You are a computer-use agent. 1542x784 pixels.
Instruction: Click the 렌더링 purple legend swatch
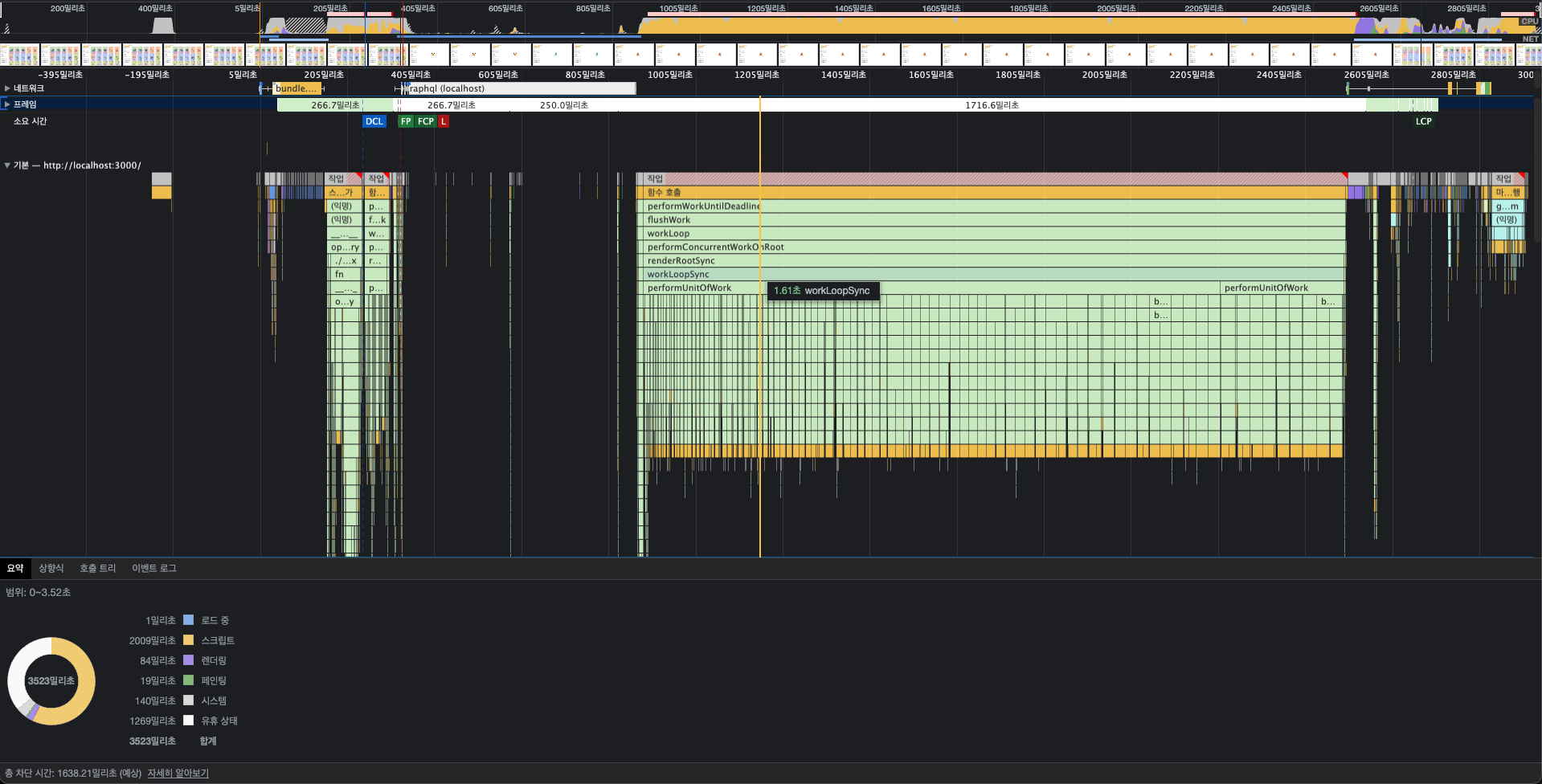[189, 660]
